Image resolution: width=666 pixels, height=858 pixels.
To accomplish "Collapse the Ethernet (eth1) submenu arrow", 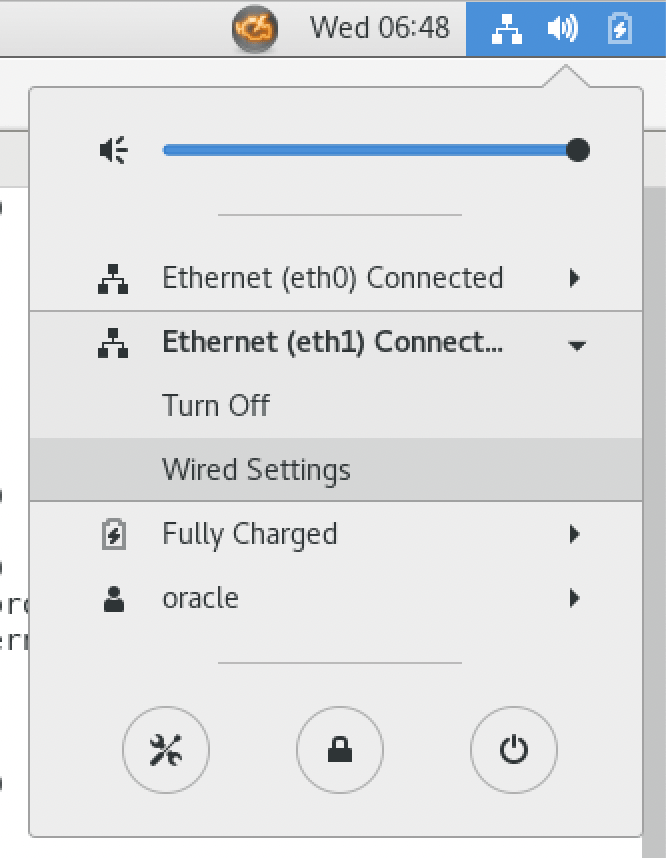I will 577,345.
